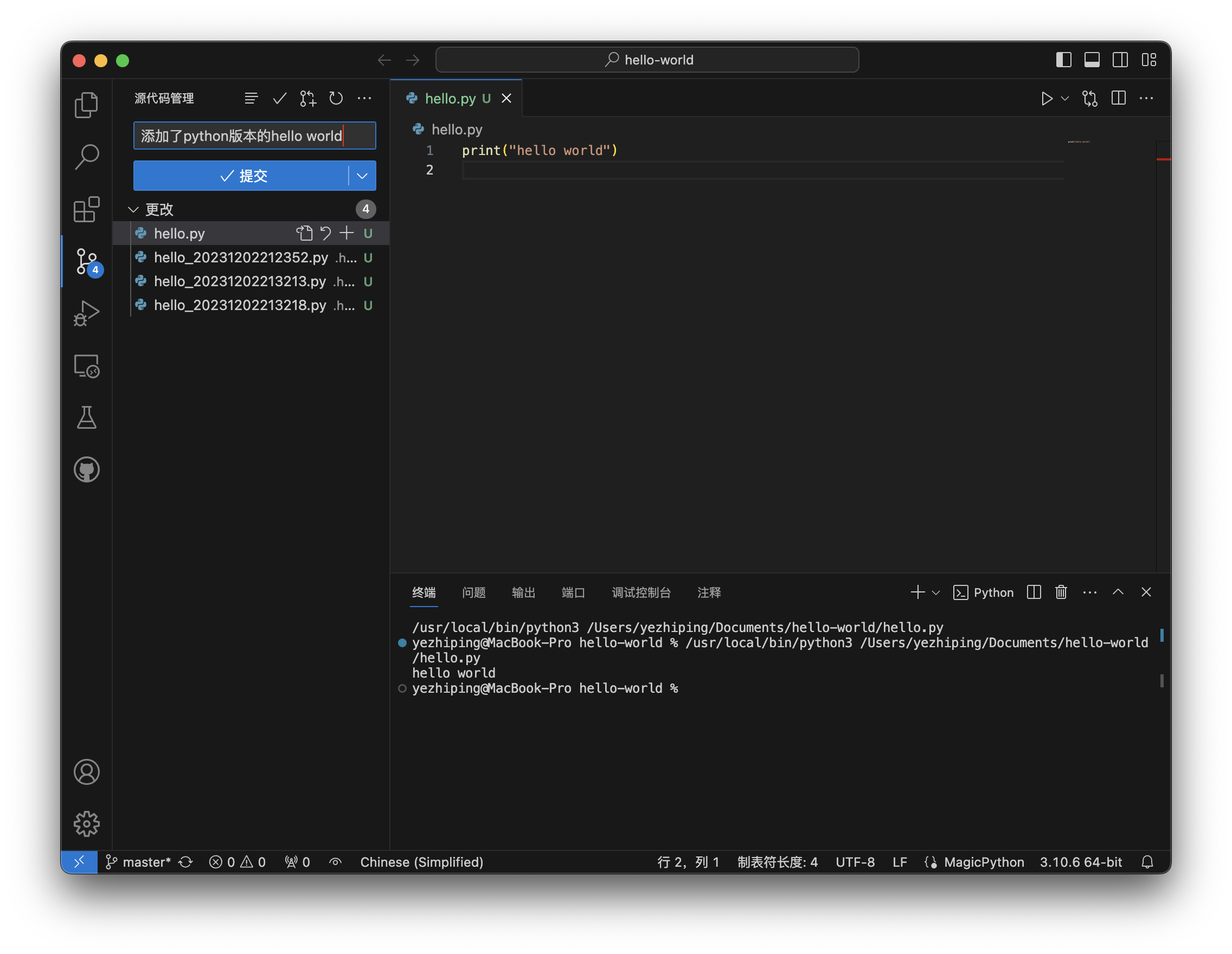
Task: Open file icon on hello.py row
Action: click(x=305, y=233)
